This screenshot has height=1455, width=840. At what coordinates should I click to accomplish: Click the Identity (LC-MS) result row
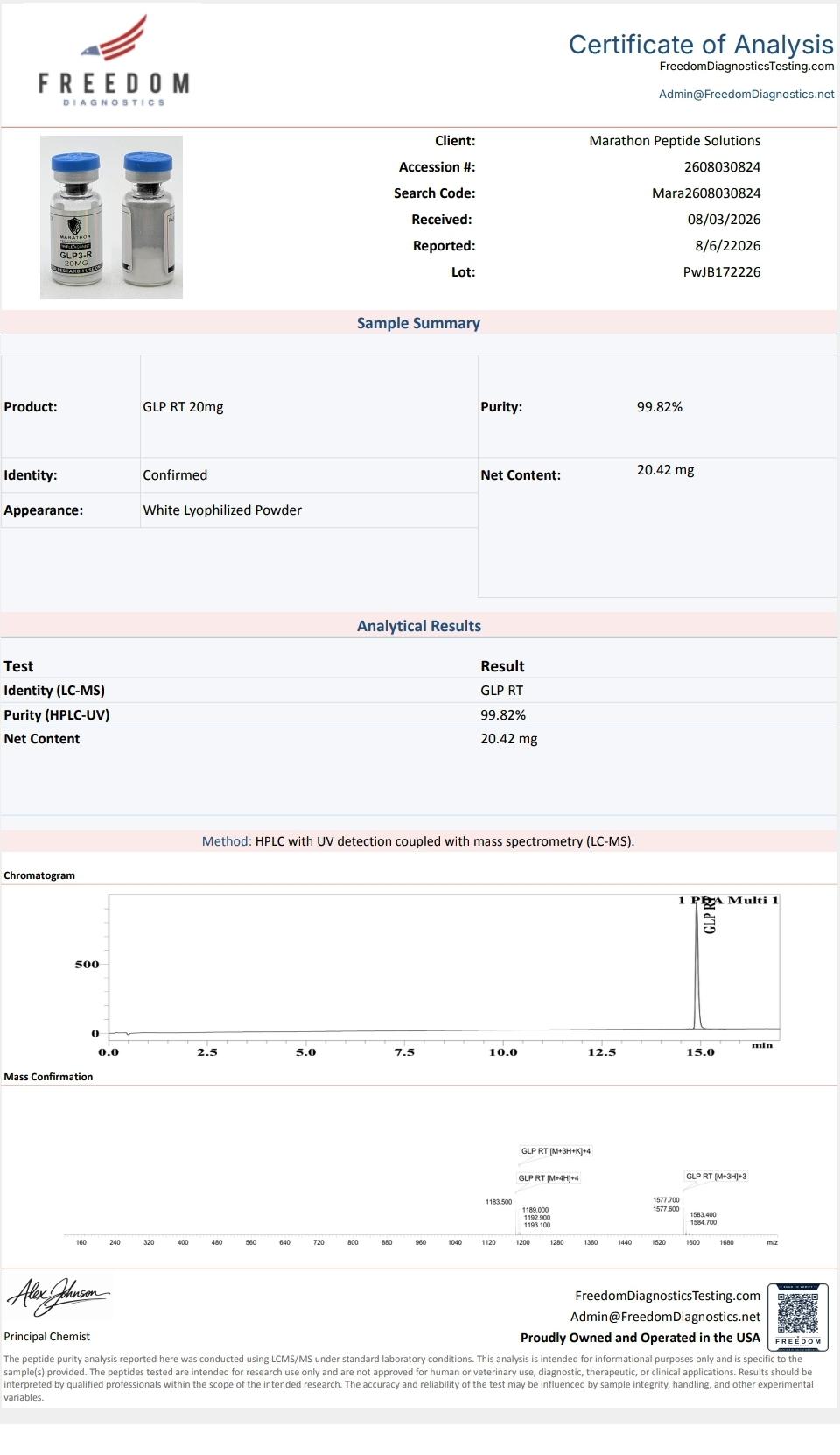pos(418,691)
